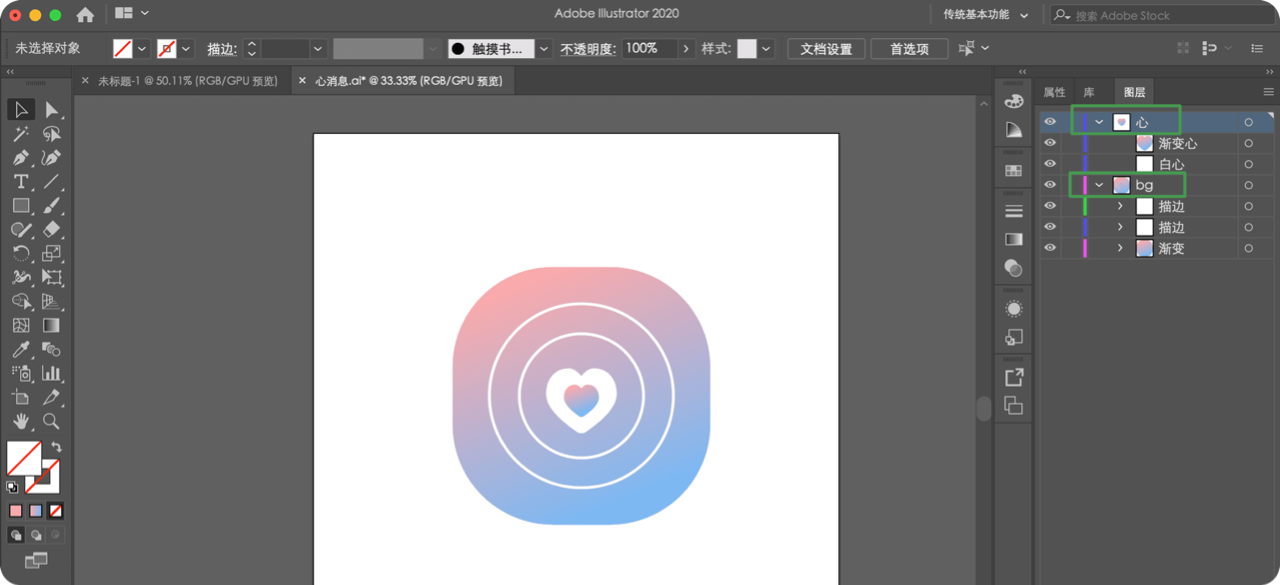Select the Type tool

click(x=21, y=182)
